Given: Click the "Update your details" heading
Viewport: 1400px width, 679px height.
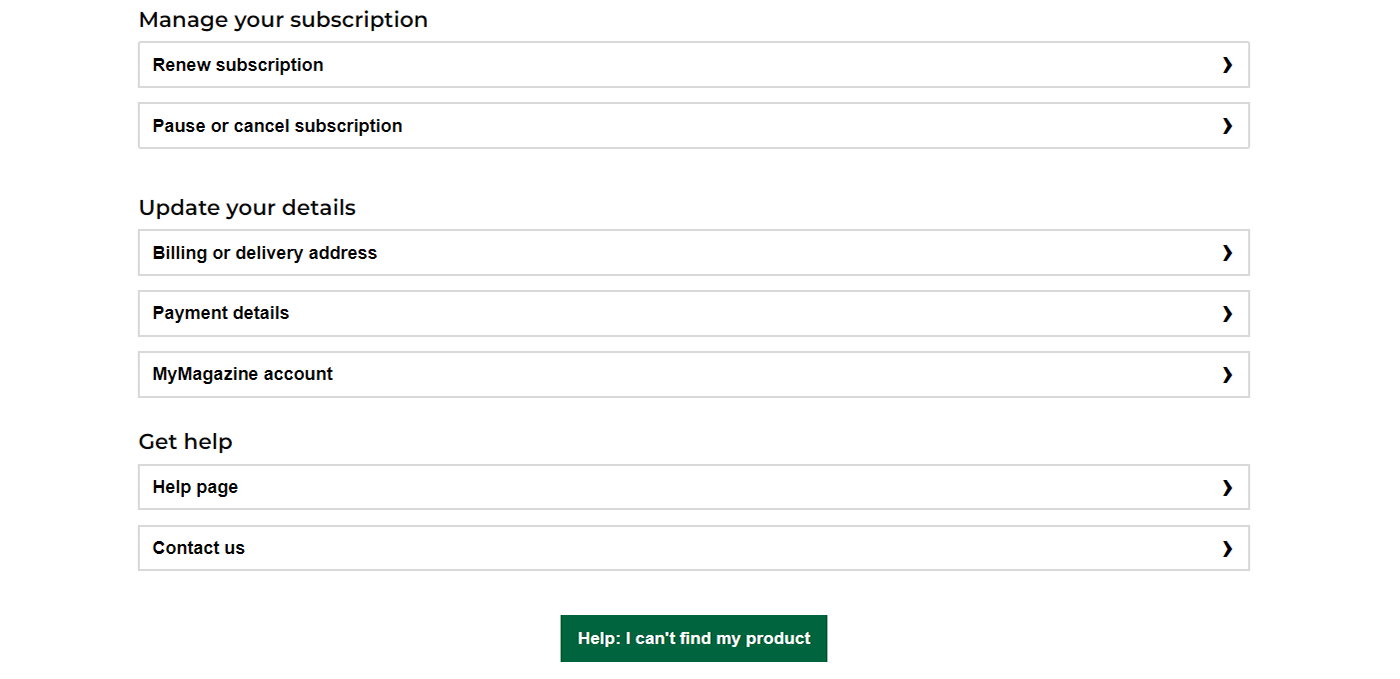Looking at the screenshot, I should tap(247, 208).
